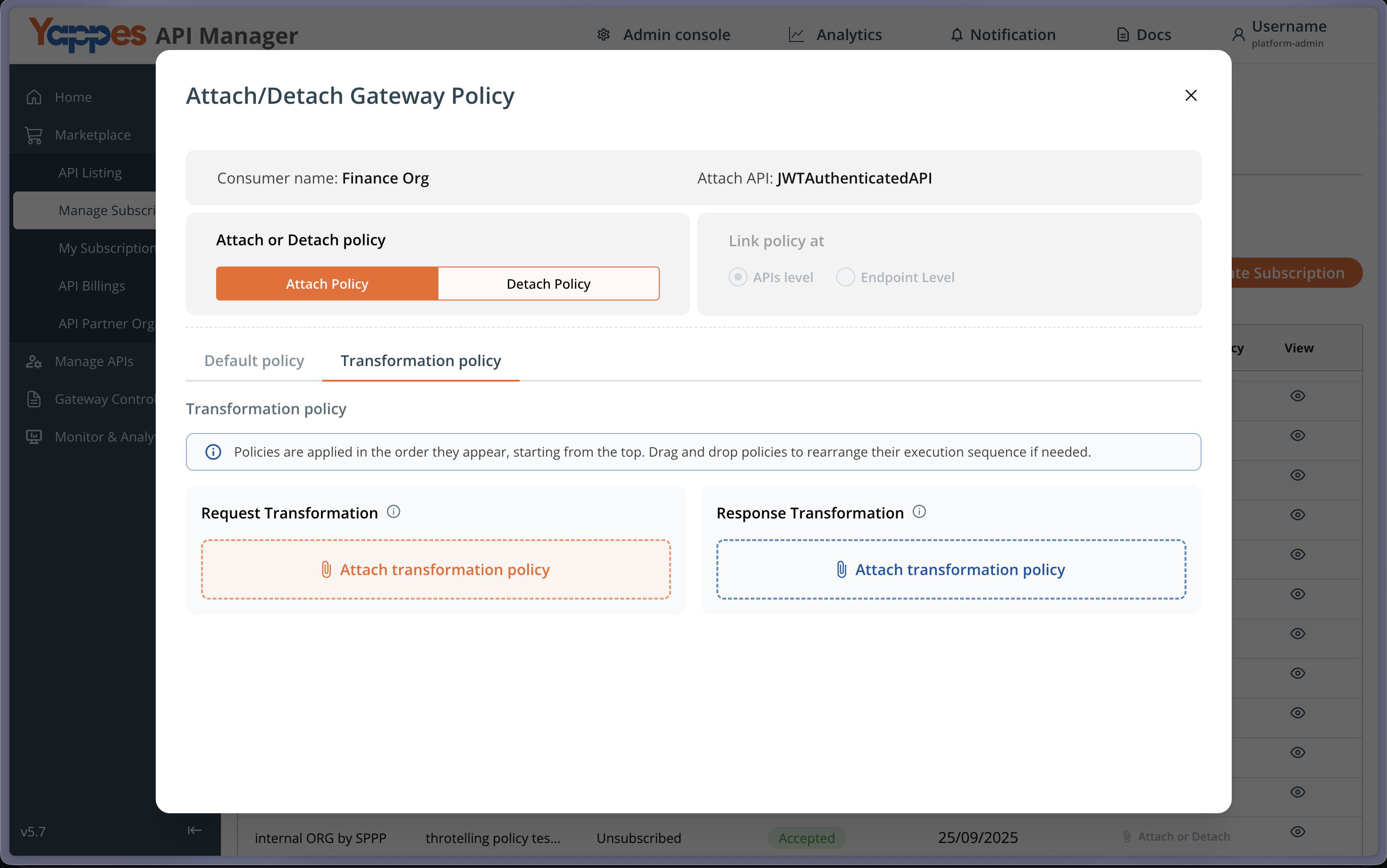Click the Docs document icon
The image size is (1387, 868).
[1122, 34]
